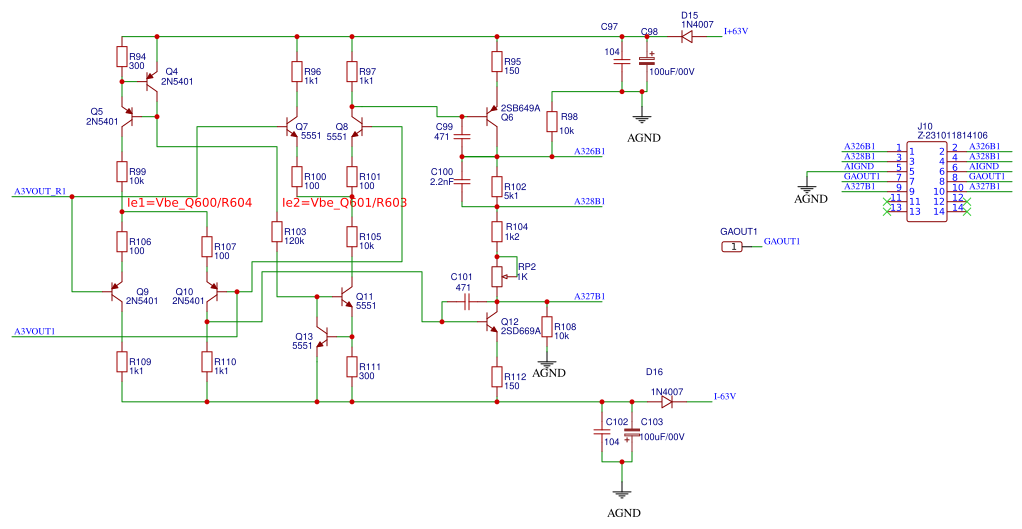Click the R96 1k1 resistor symbol
The width and height of the screenshot is (1022, 529).
(297, 72)
